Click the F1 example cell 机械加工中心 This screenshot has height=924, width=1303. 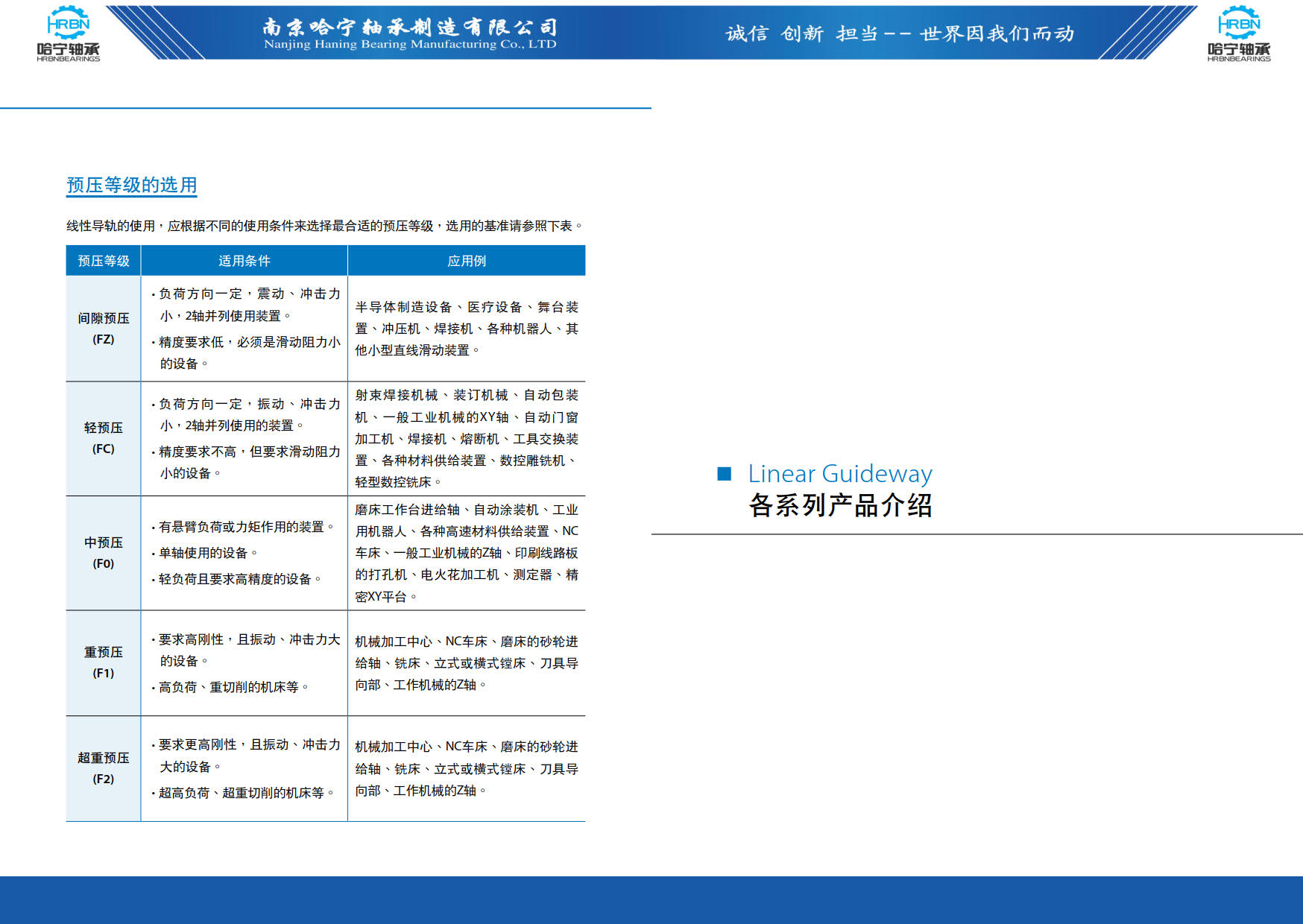(x=467, y=663)
